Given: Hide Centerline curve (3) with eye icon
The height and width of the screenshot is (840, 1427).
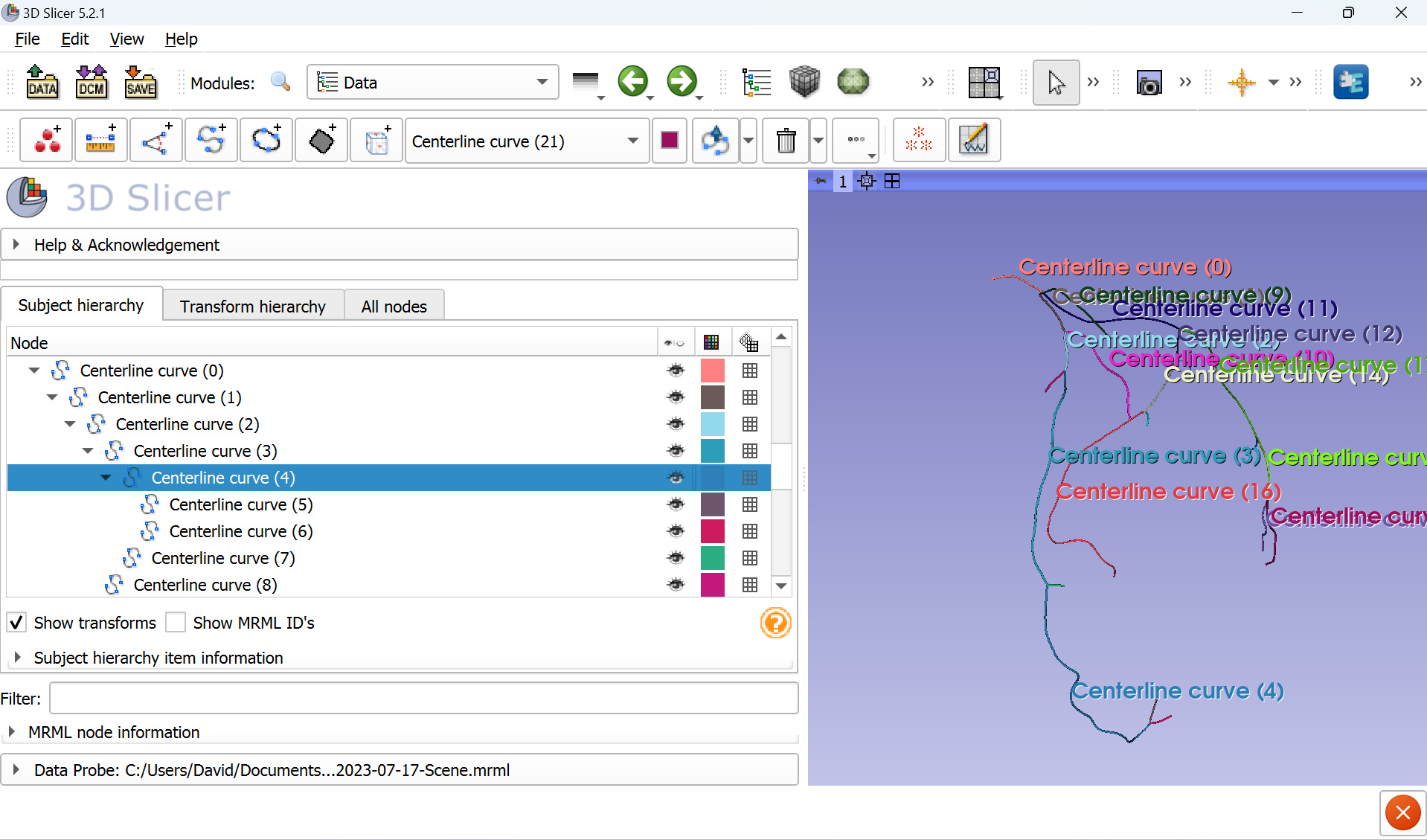Looking at the screenshot, I should tap(676, 451).
